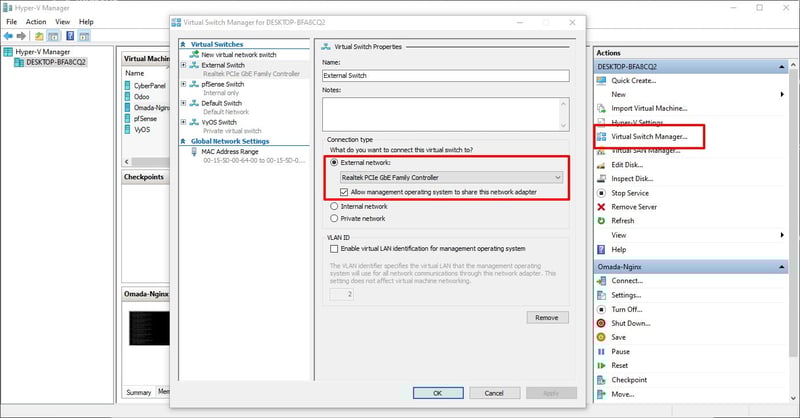Click the Stop Service icon

tap(601, 192)
